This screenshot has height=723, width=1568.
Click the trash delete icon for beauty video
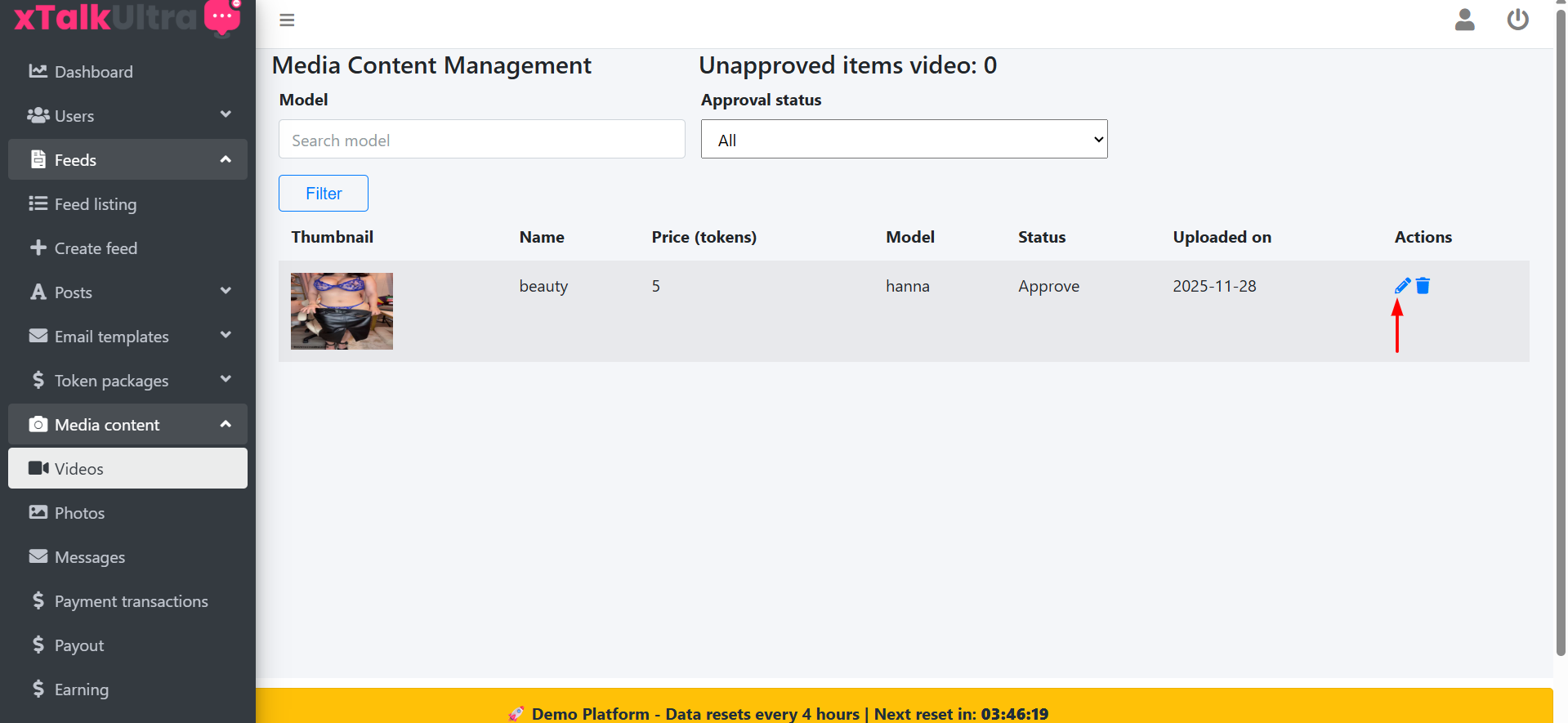[1423, 286]
